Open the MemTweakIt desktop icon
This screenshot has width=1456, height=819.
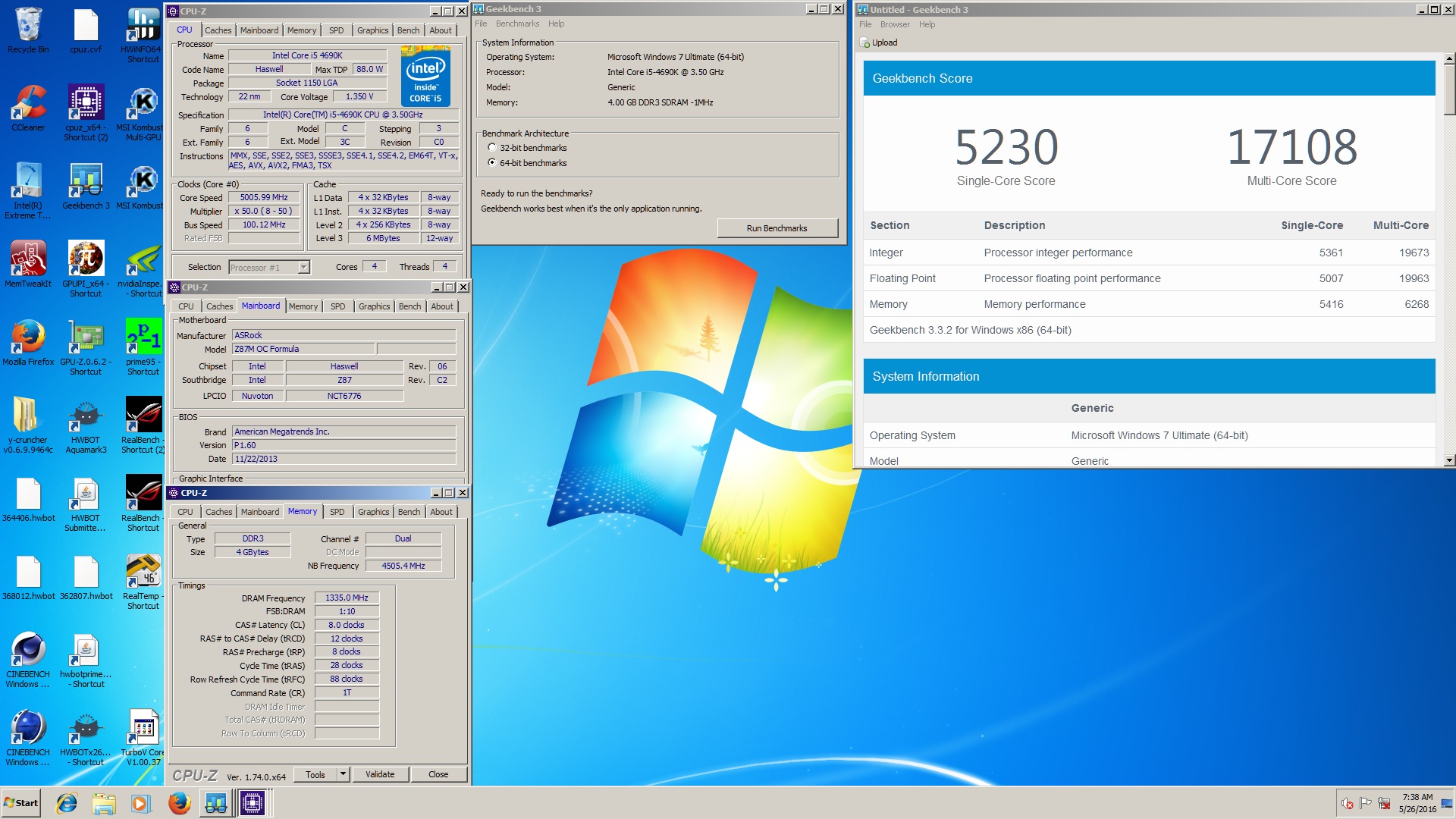28,265
